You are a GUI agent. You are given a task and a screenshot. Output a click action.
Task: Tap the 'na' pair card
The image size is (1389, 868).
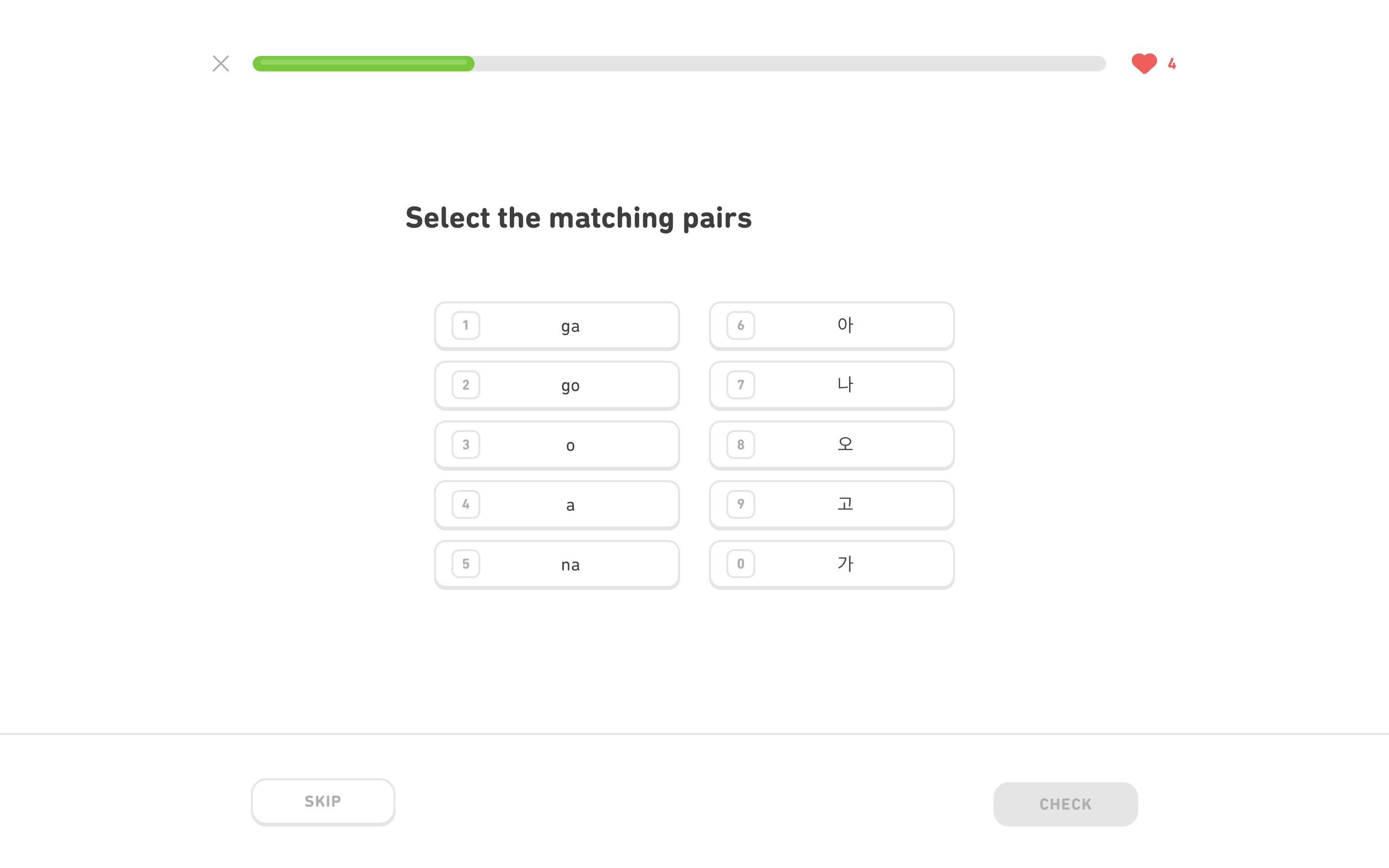(557, 564)
